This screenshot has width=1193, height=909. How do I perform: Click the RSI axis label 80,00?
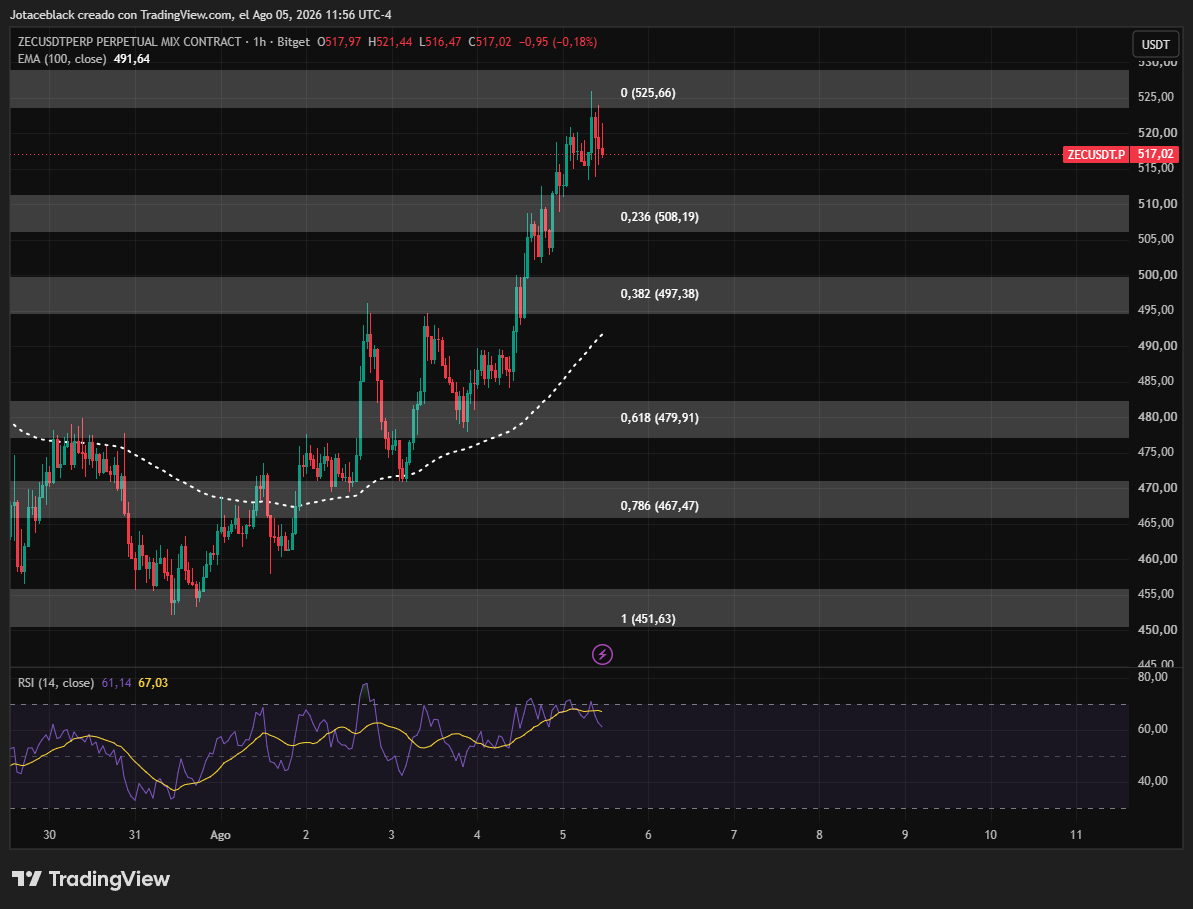point(1151,677)
